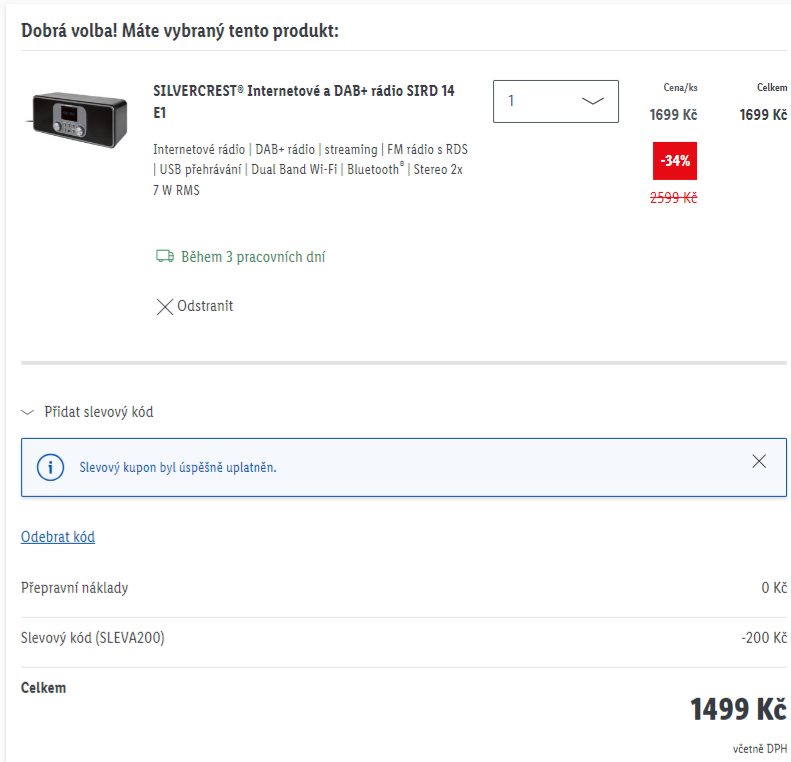This screenshot has width=791, height=762.
Task: Remove product via Odstranit text
Action: [x=205, y=306]
